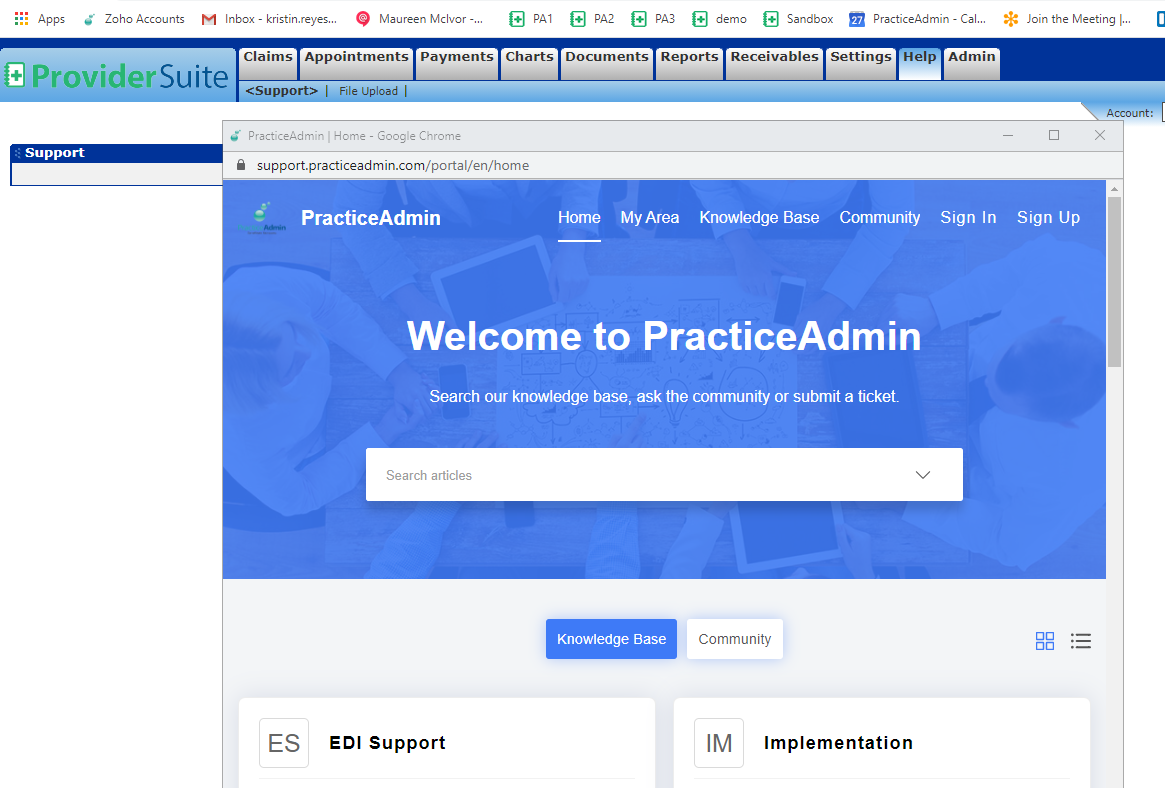Click the popup address bar URL
The height and width of the screenshot is (788, 1165).
coord(393,165)
